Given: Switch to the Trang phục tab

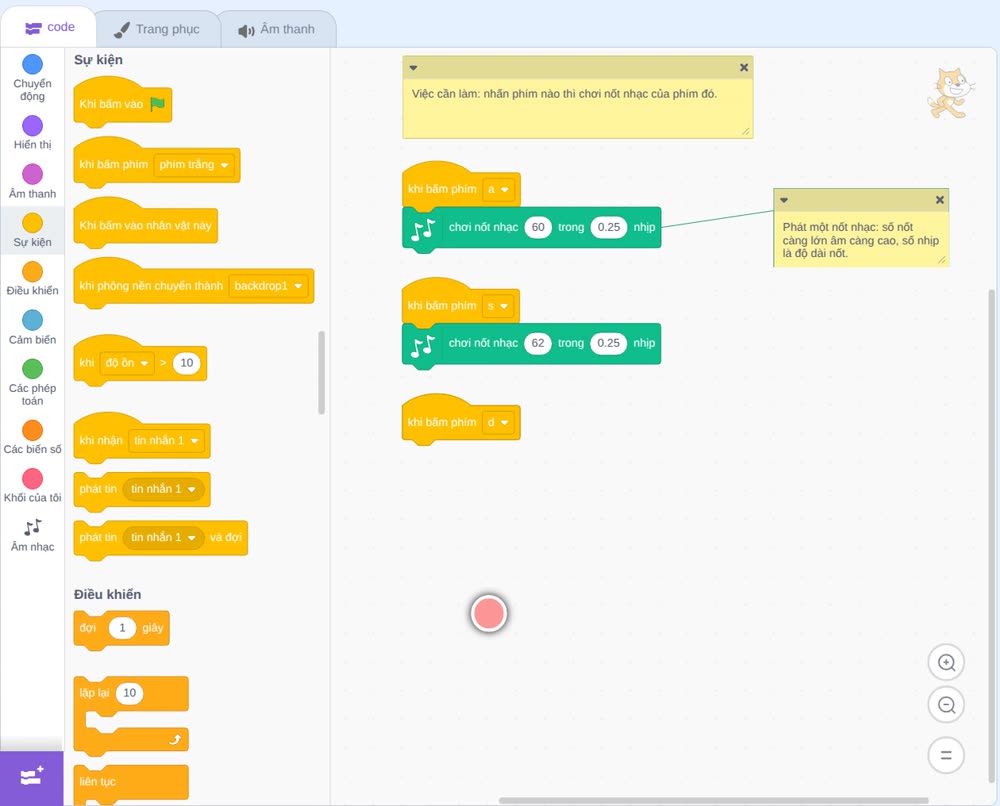Looking at the screenshot, I should (157, 29).
